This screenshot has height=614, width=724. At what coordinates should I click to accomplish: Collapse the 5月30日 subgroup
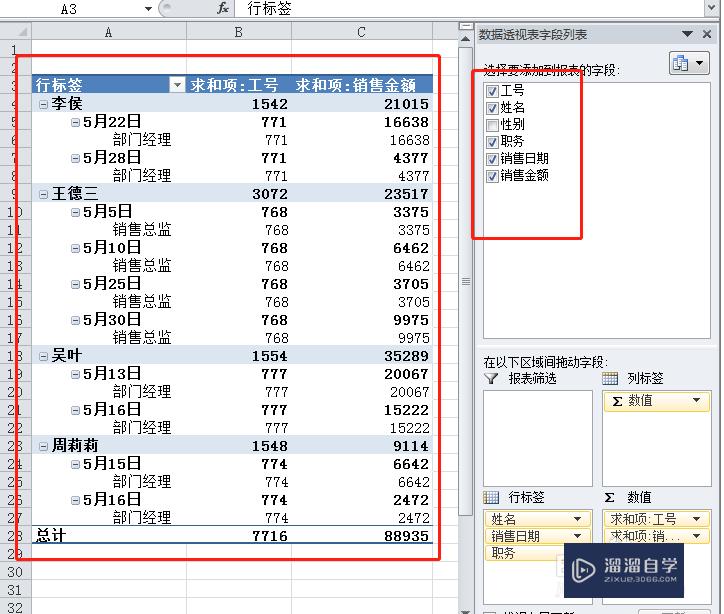pos(75,320)
